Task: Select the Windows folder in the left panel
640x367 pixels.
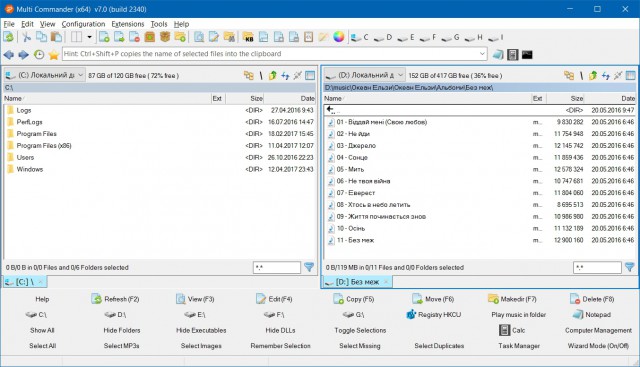Action: click(x=160, y=169)
